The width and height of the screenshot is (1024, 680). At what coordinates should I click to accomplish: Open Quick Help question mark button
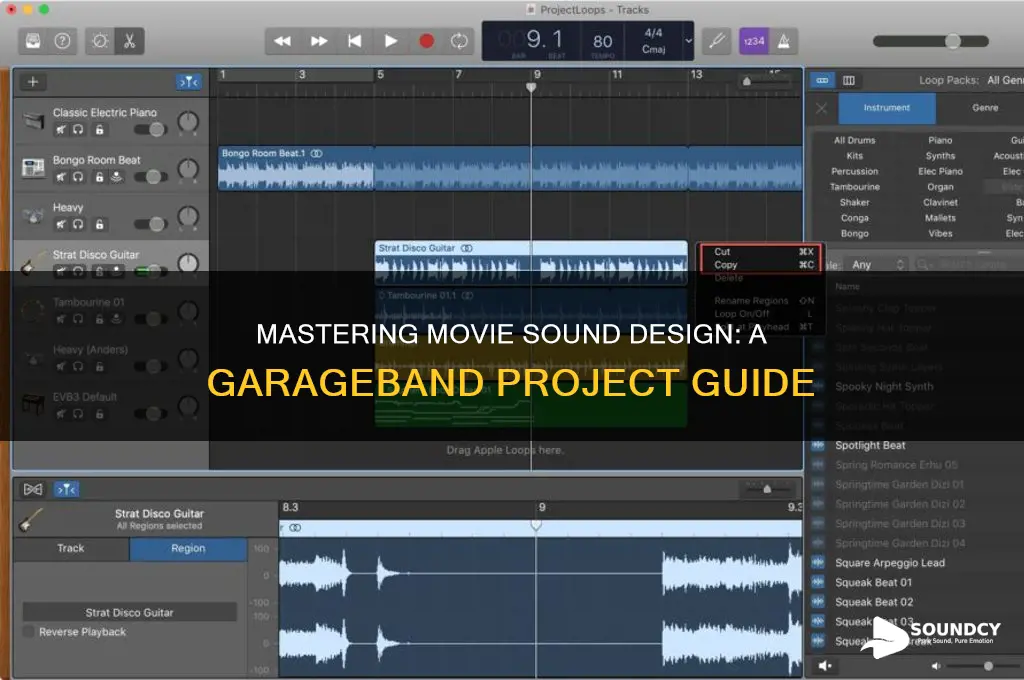pyautogui.click(x=63, y=41)
